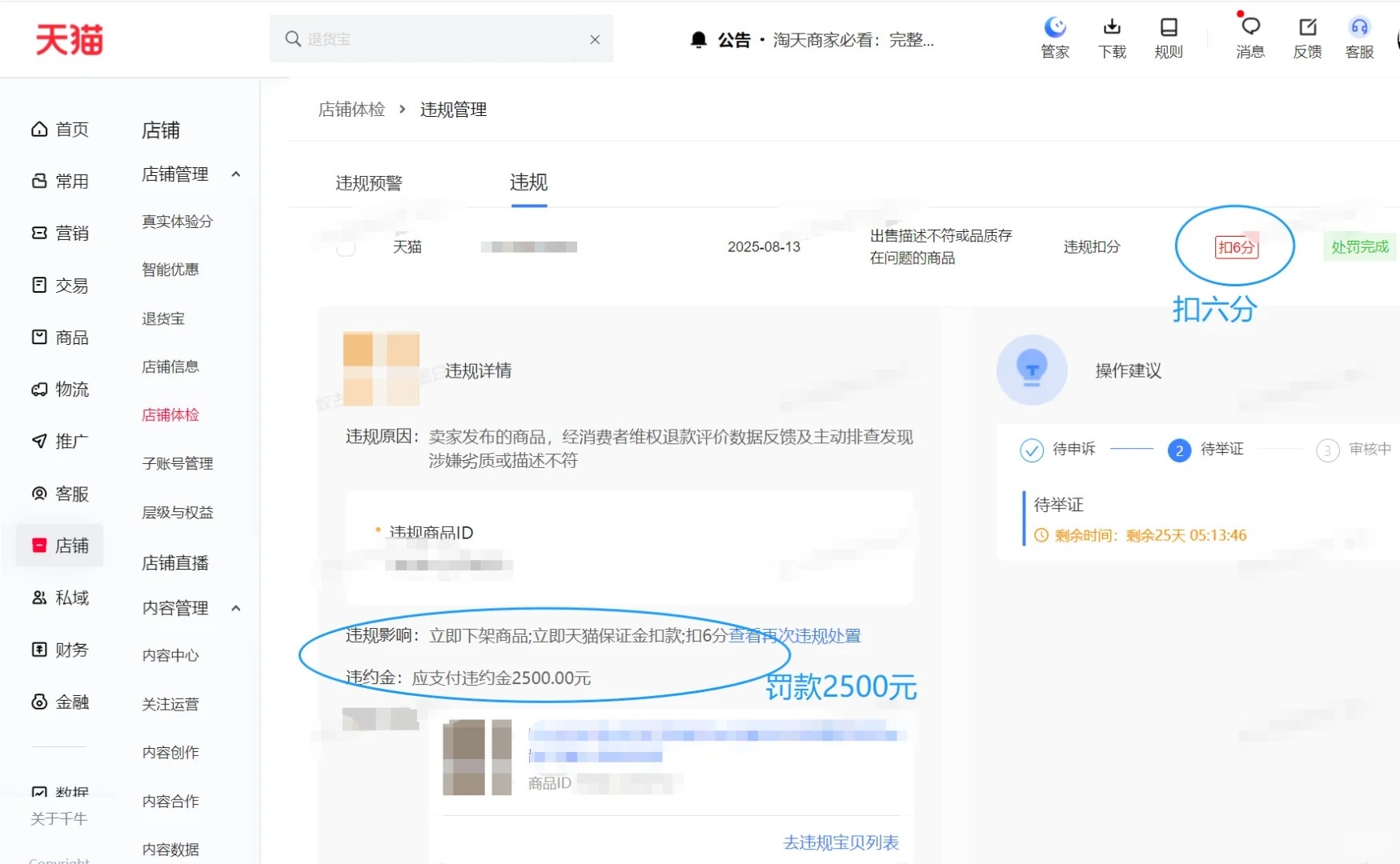Open 店铺信息 submenu item
This screenshot has height=864, width=1400.
[x=170, y=367]
